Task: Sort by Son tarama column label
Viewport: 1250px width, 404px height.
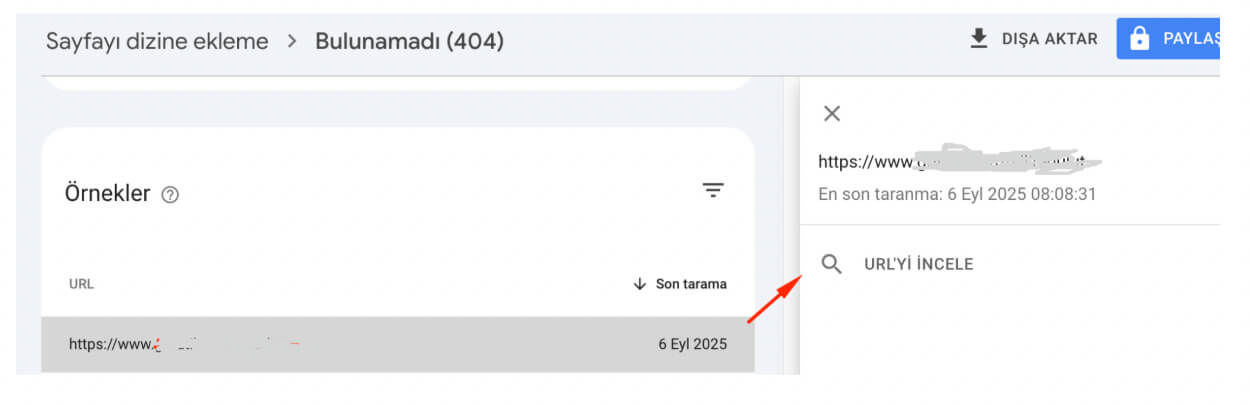Action: [691, 284]
